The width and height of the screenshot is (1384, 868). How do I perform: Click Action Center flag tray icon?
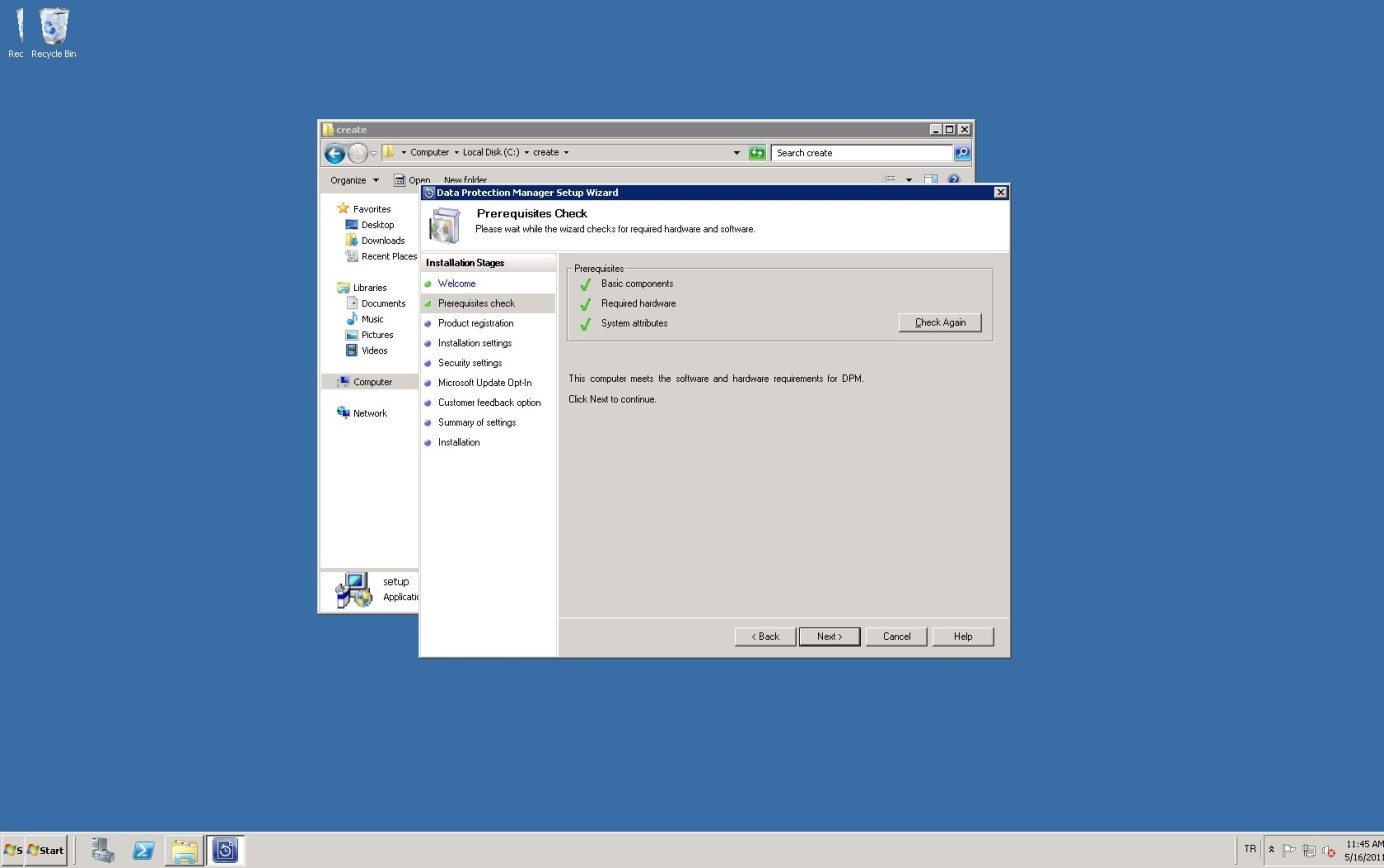(1289, 851)
